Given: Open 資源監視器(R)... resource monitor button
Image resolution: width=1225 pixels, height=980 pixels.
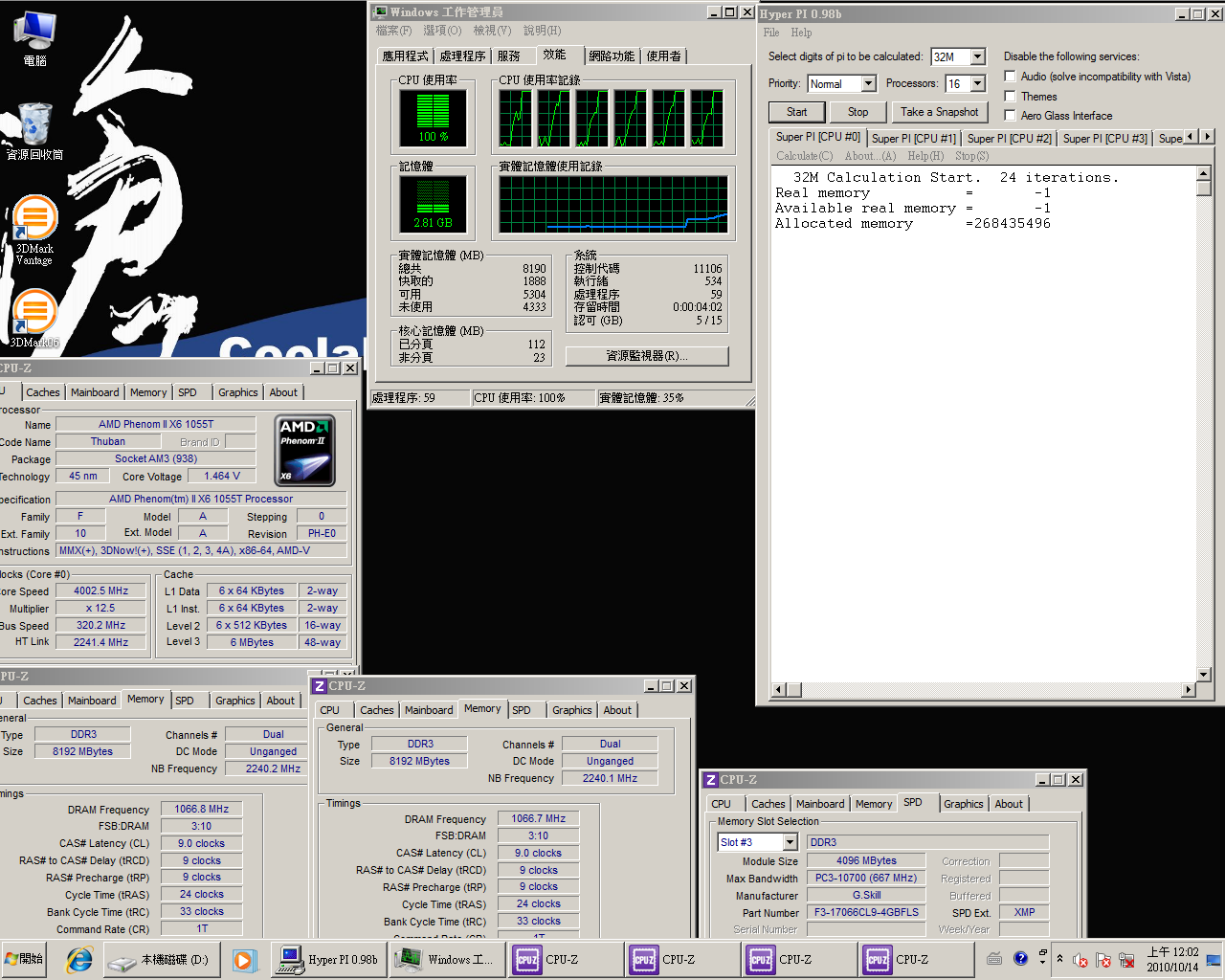Looking at the screenshot, I should coord(647,356).
